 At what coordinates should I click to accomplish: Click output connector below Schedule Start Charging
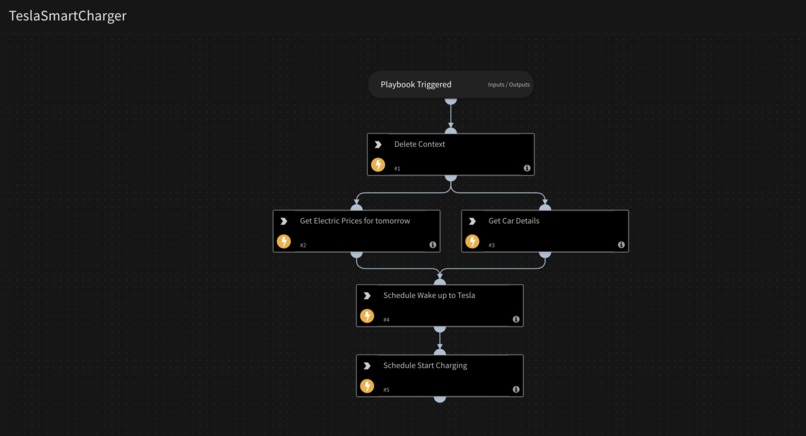coord(439,399)
